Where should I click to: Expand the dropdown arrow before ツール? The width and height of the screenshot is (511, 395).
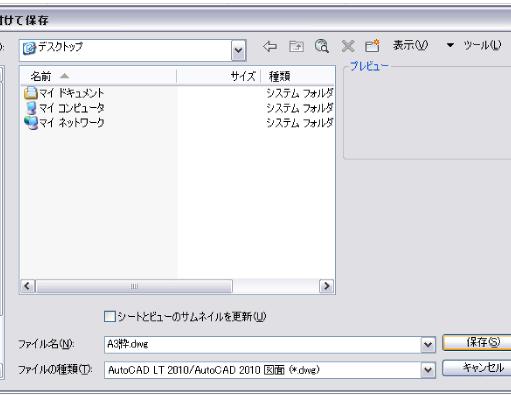pos(450,45)
